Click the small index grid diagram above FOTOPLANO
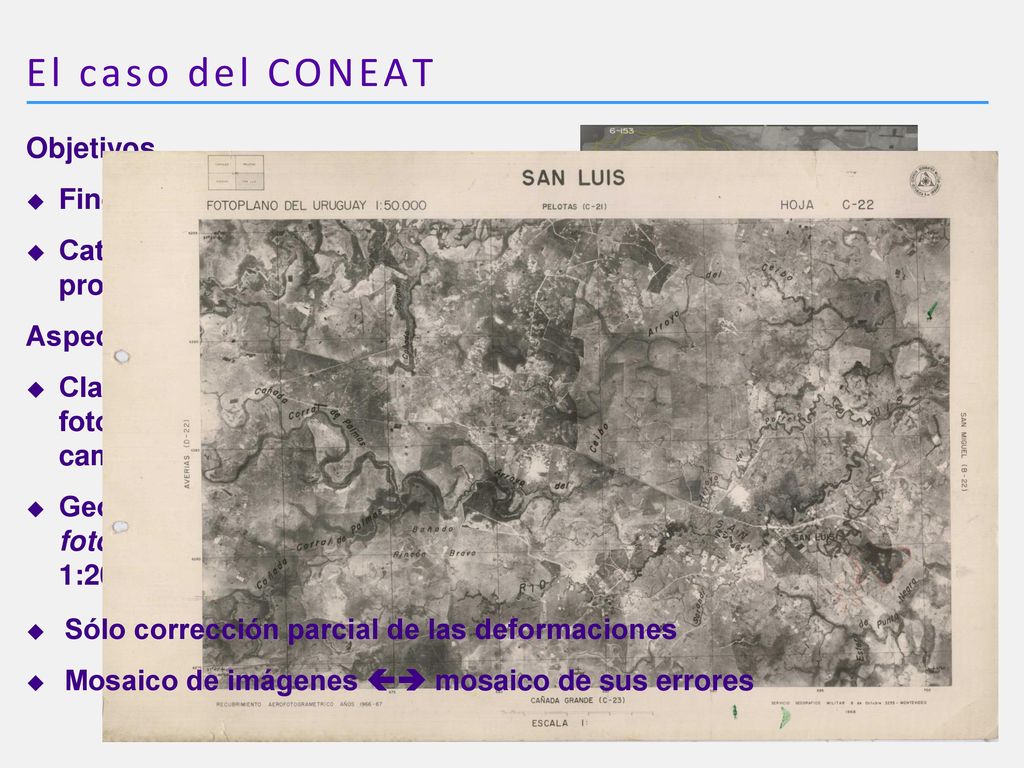This screenshot has height=768, width=1024. click(236, 172)
